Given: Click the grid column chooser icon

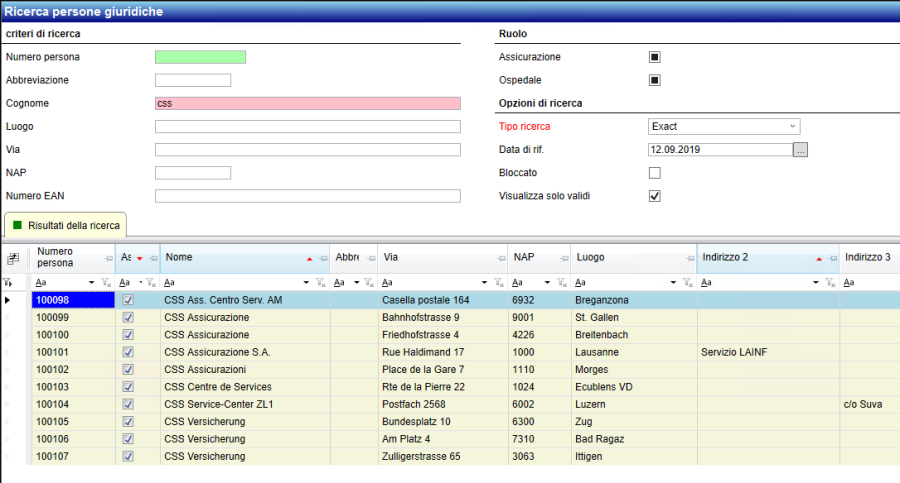Looking at the screenshot, I should pos(13,258).
